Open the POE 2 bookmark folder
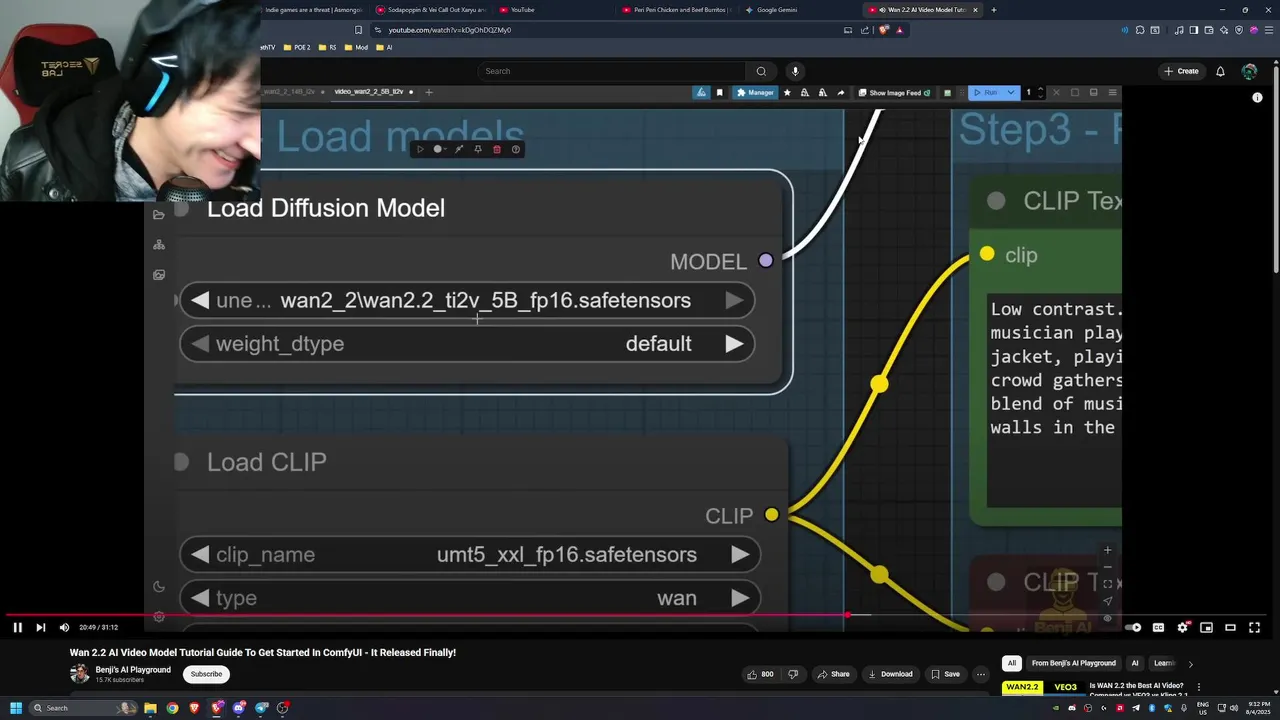The height and width of the screenshot is (720, 1280). pos(298,47)
